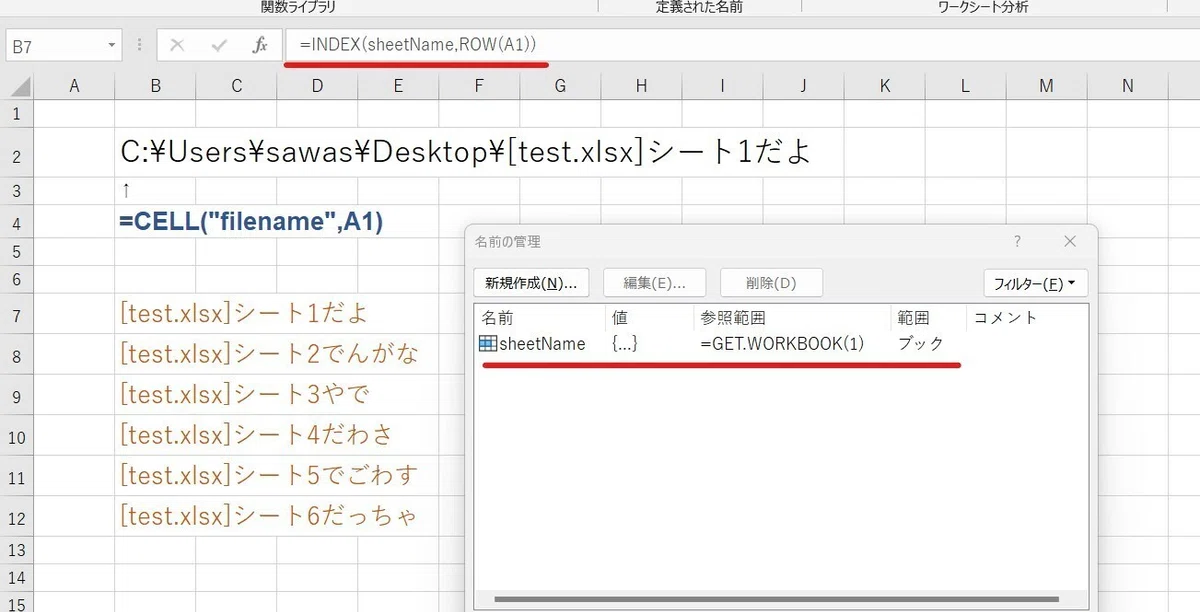Click the help question mark in 名前の管理 dialog
The height and width of the screenshot is (612, 1200).
[x=1017, y=241]
